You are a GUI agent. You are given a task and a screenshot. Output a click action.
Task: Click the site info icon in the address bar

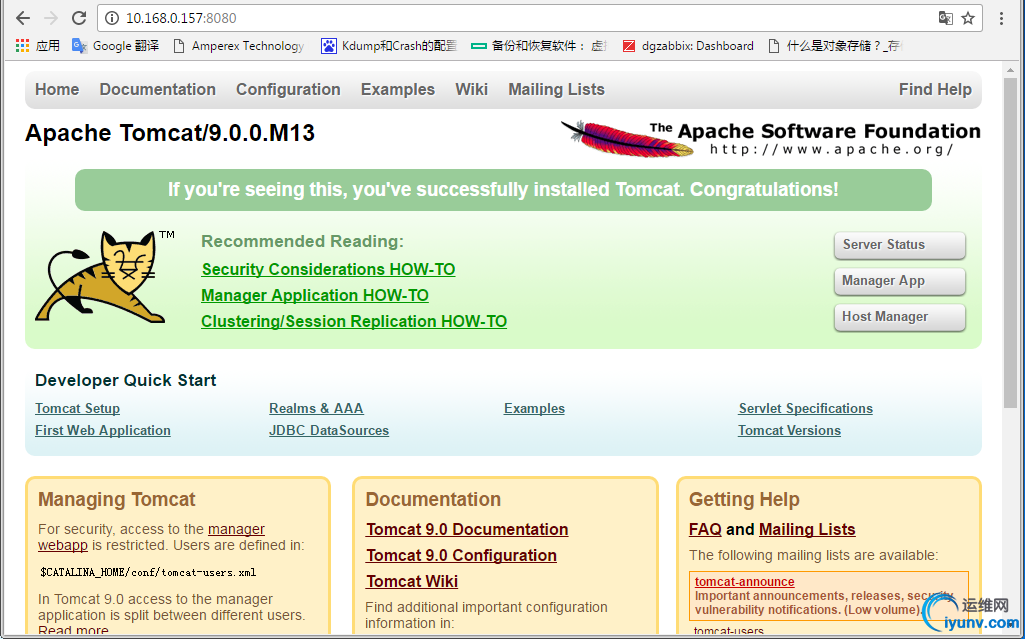click(x=112, y=18)
